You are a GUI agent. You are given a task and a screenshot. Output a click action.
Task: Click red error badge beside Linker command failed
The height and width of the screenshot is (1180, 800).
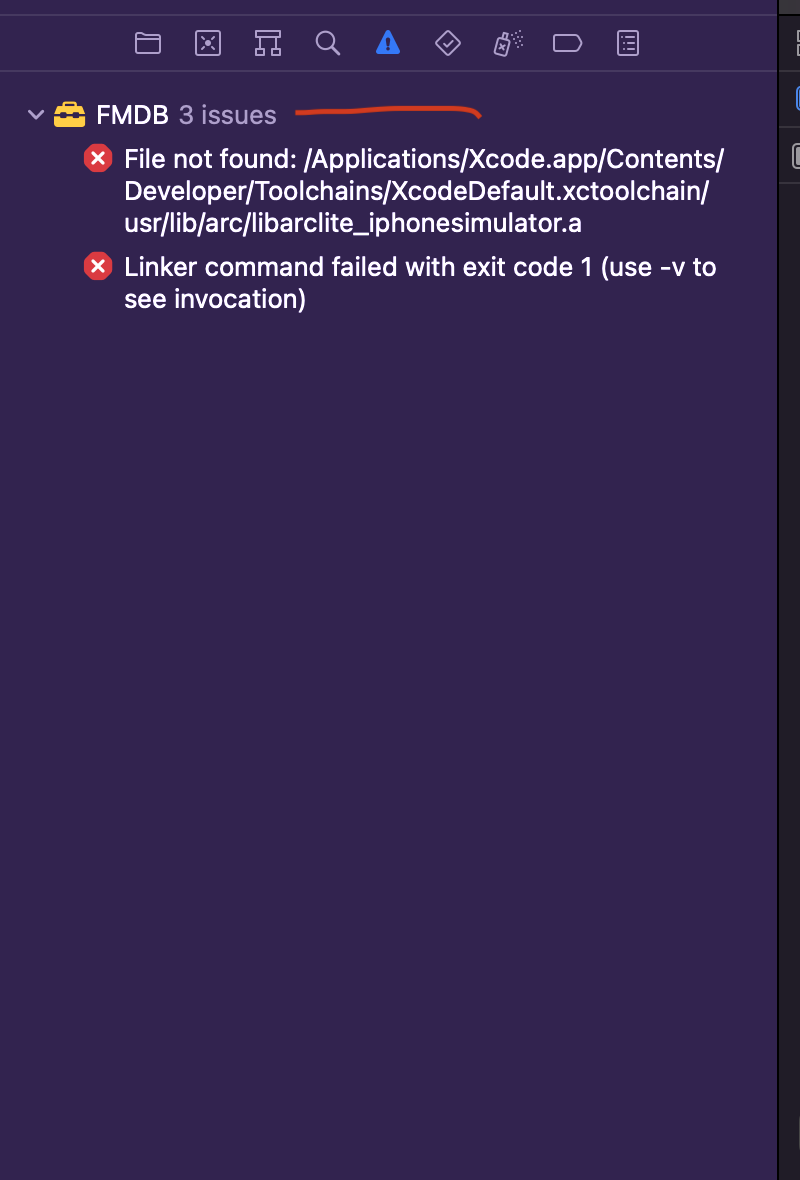click(x=98, y=266)
